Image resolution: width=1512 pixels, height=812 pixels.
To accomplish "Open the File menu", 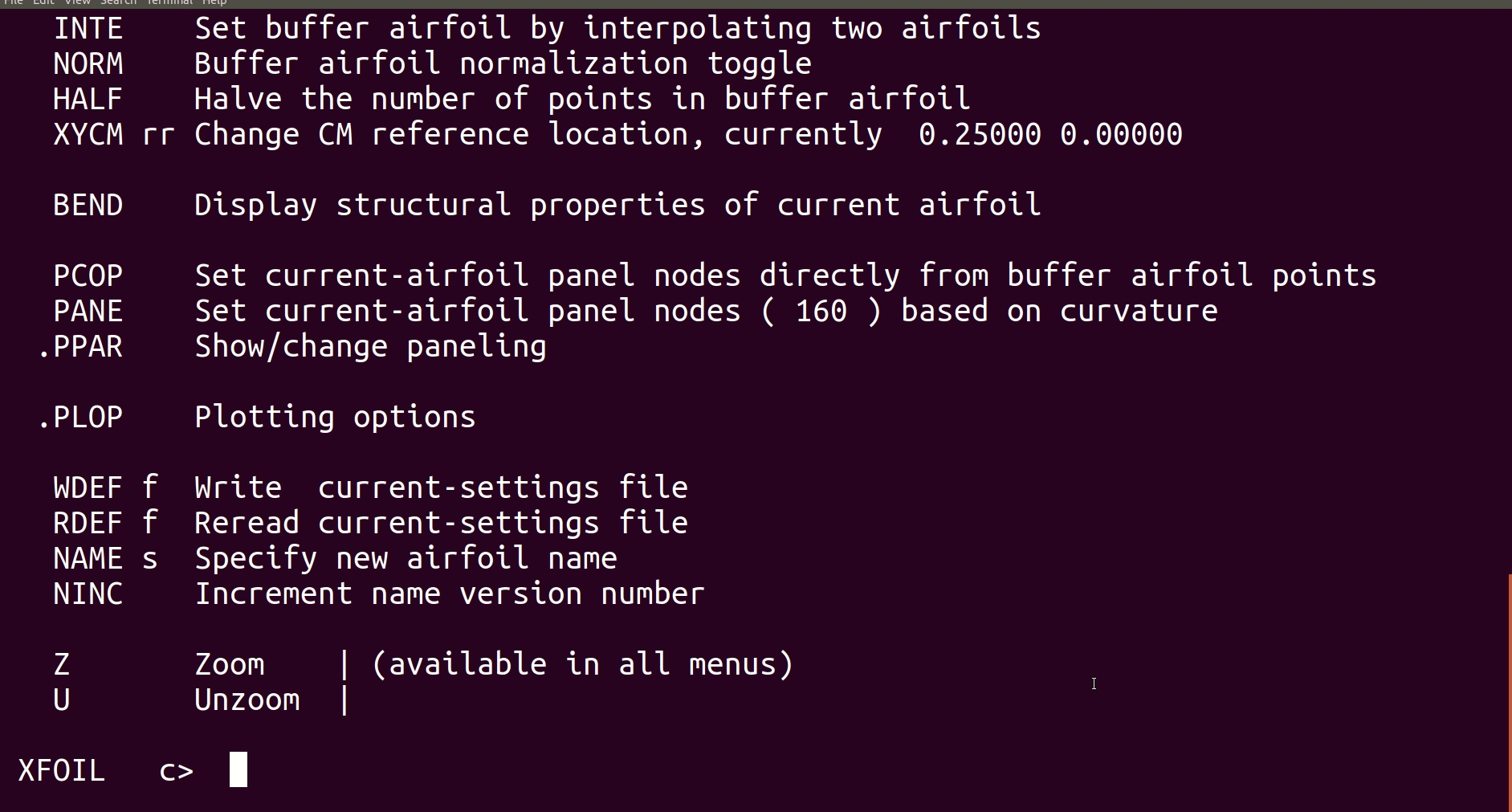I will [x=14, y=2].
